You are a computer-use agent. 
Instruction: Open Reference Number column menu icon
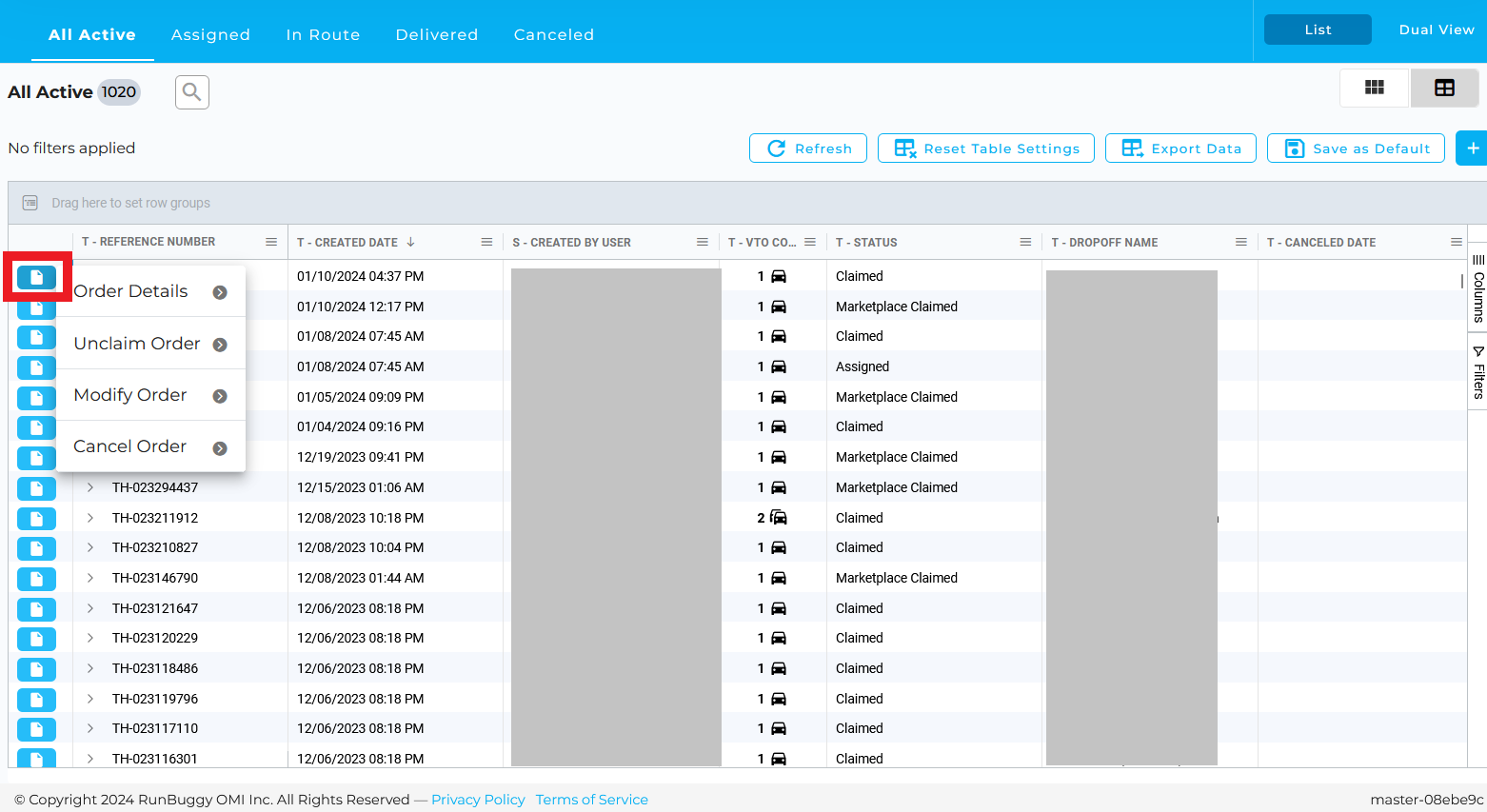pos(271,242)
